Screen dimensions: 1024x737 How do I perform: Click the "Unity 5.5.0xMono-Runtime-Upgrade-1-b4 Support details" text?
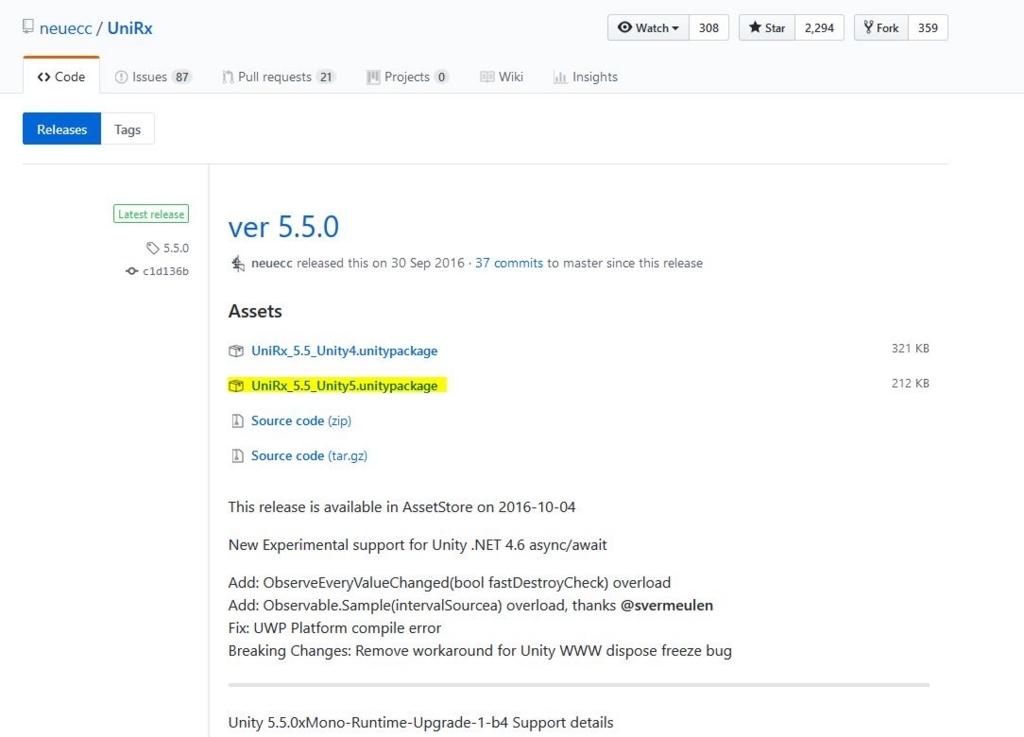(421, 722)
